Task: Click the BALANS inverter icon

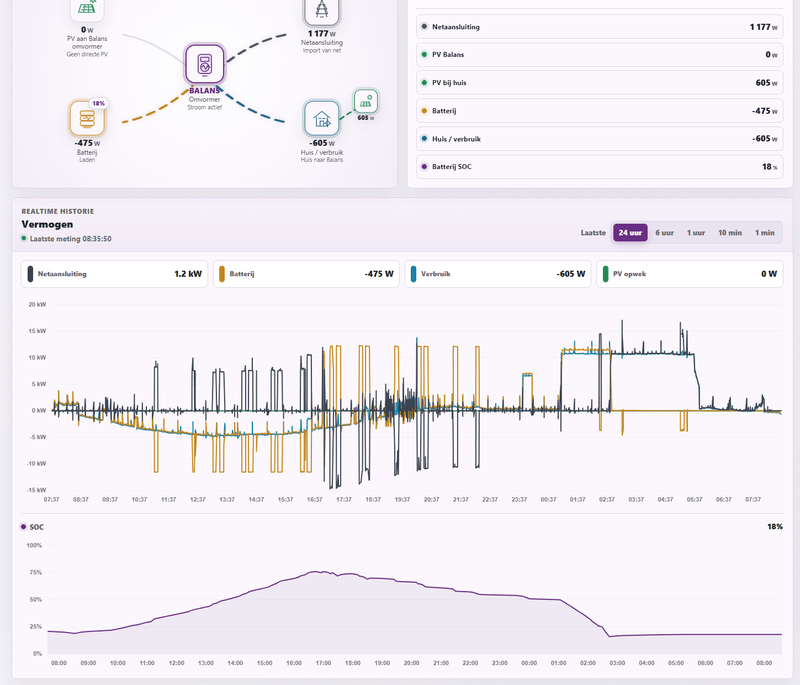Action: 205,64
